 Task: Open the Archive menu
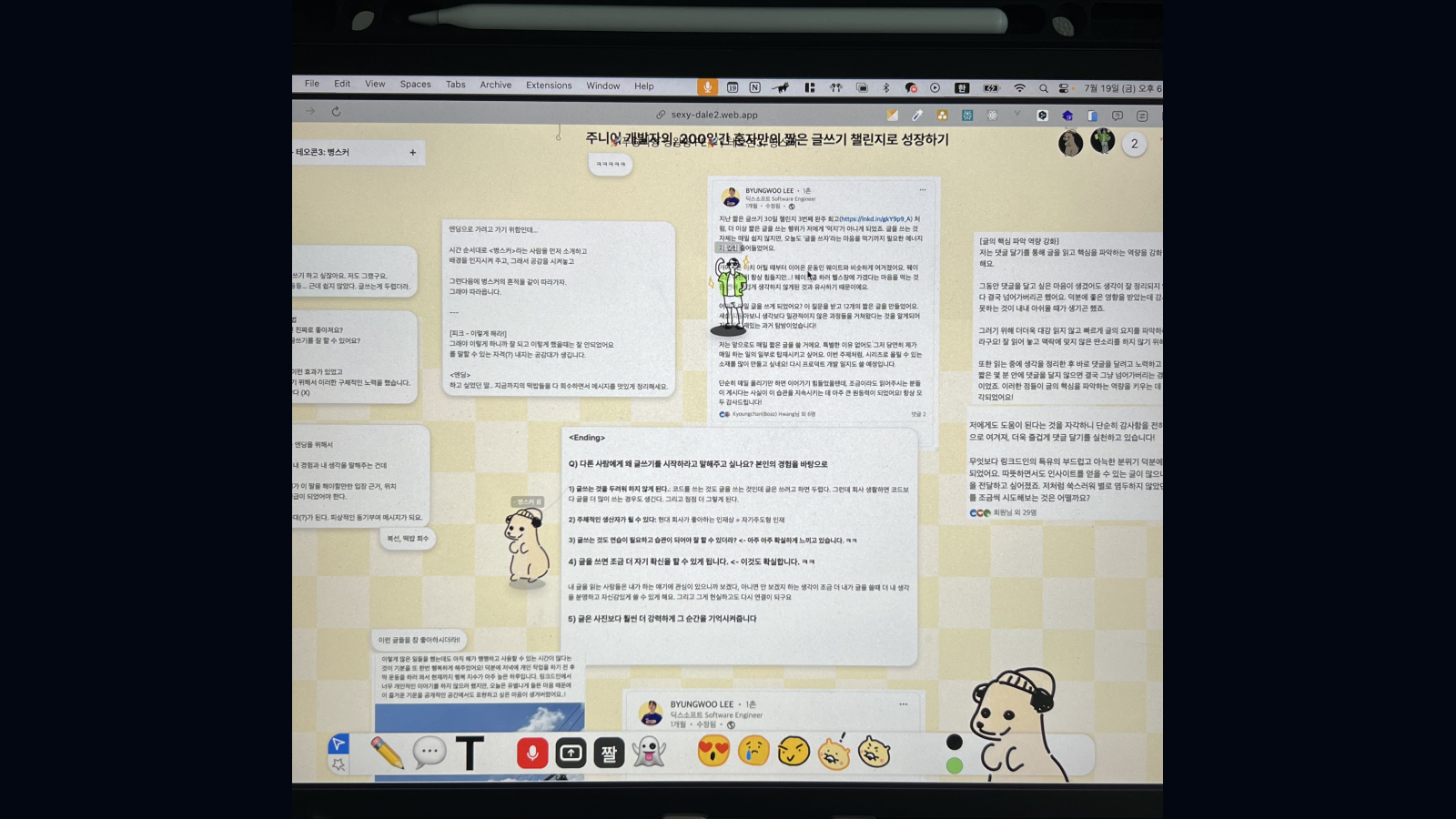coord(496,85)
